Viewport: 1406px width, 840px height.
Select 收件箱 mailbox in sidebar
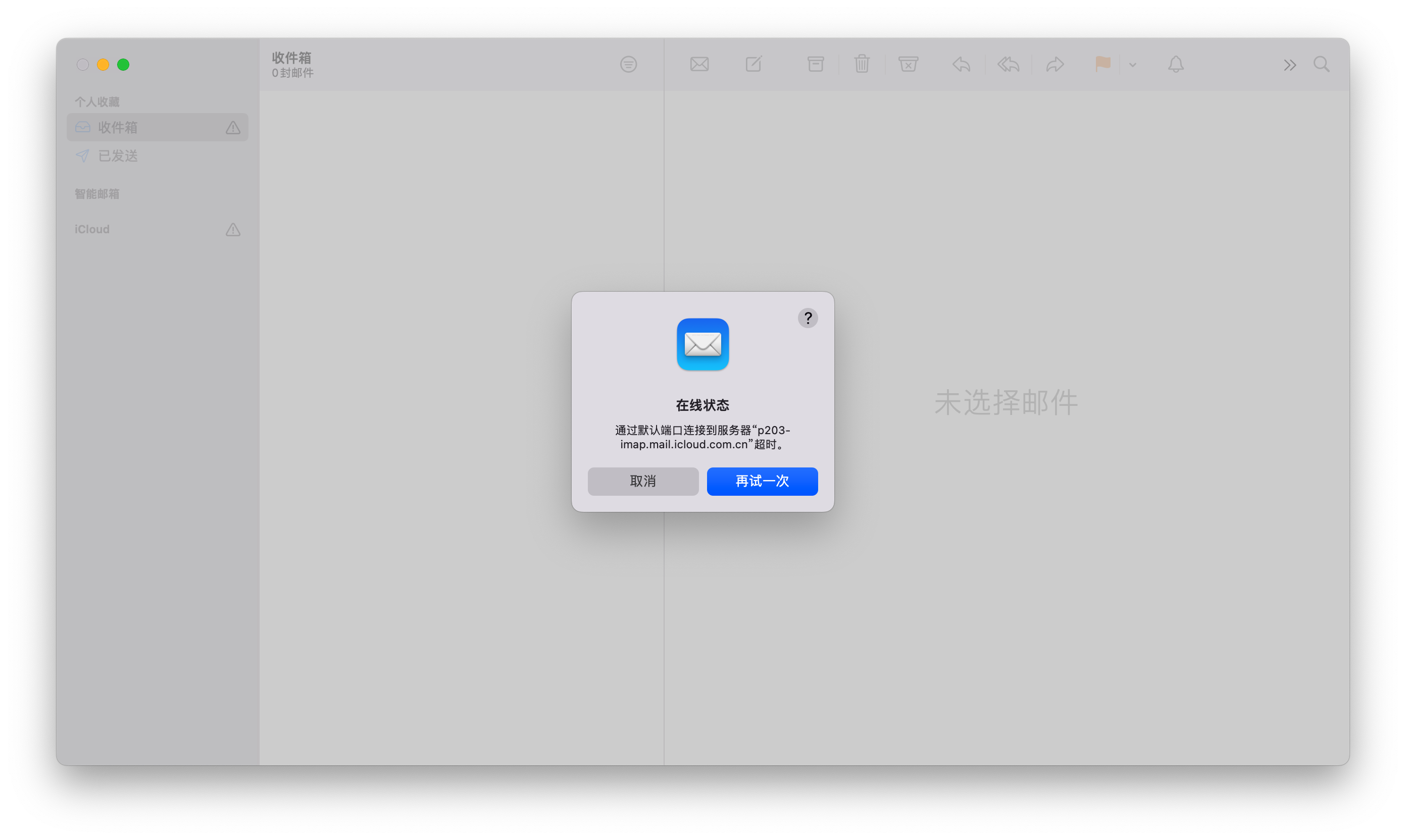(118, 127)
